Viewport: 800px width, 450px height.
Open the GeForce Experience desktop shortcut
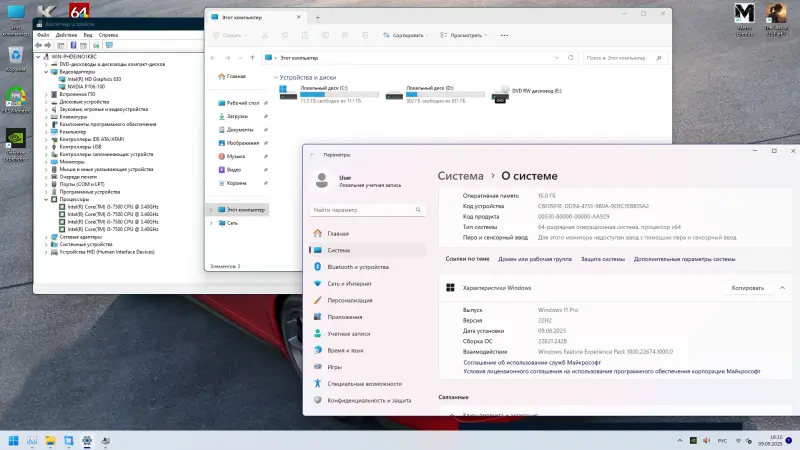(16, 145)
